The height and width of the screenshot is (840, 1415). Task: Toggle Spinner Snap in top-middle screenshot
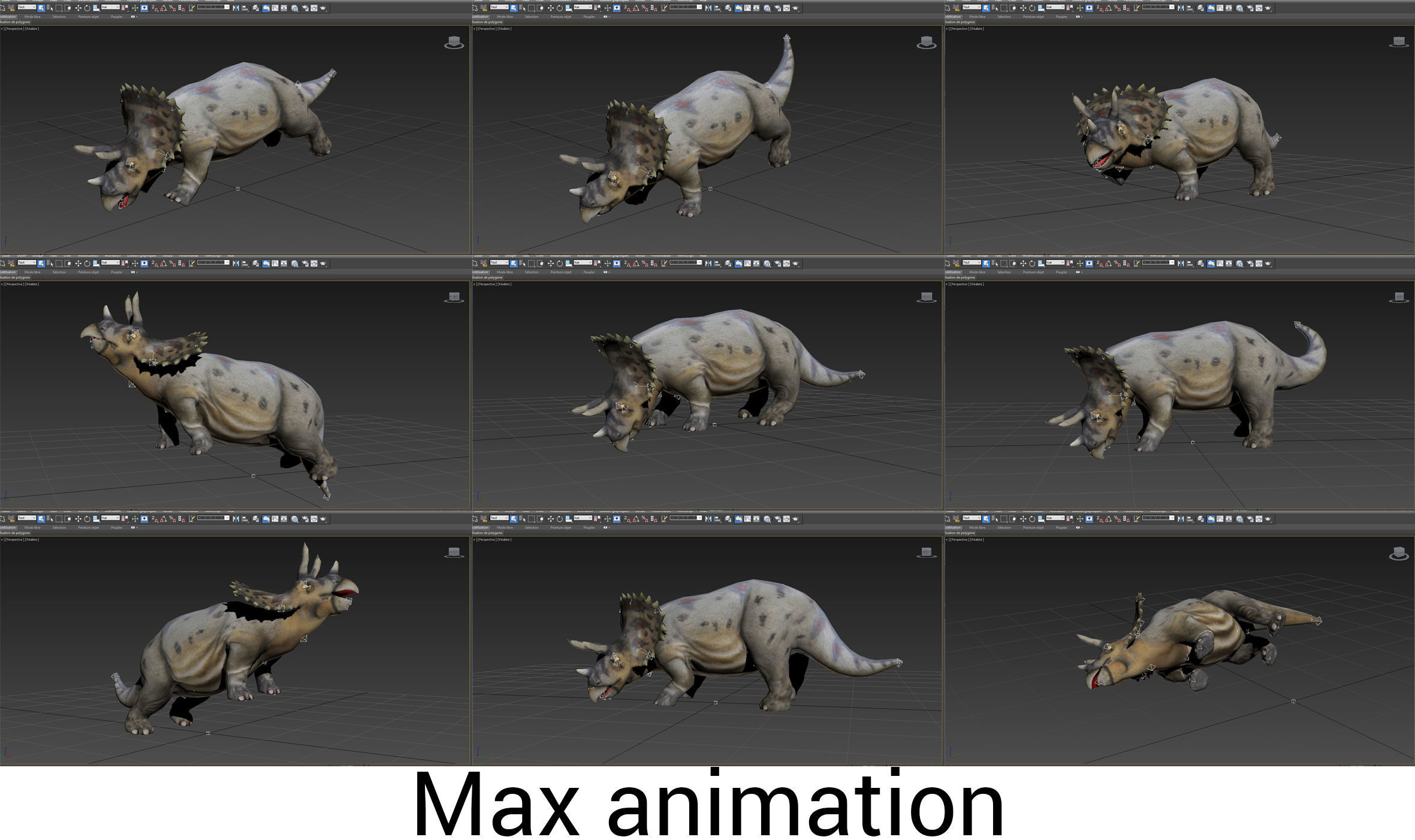click(x=654, y=8)
